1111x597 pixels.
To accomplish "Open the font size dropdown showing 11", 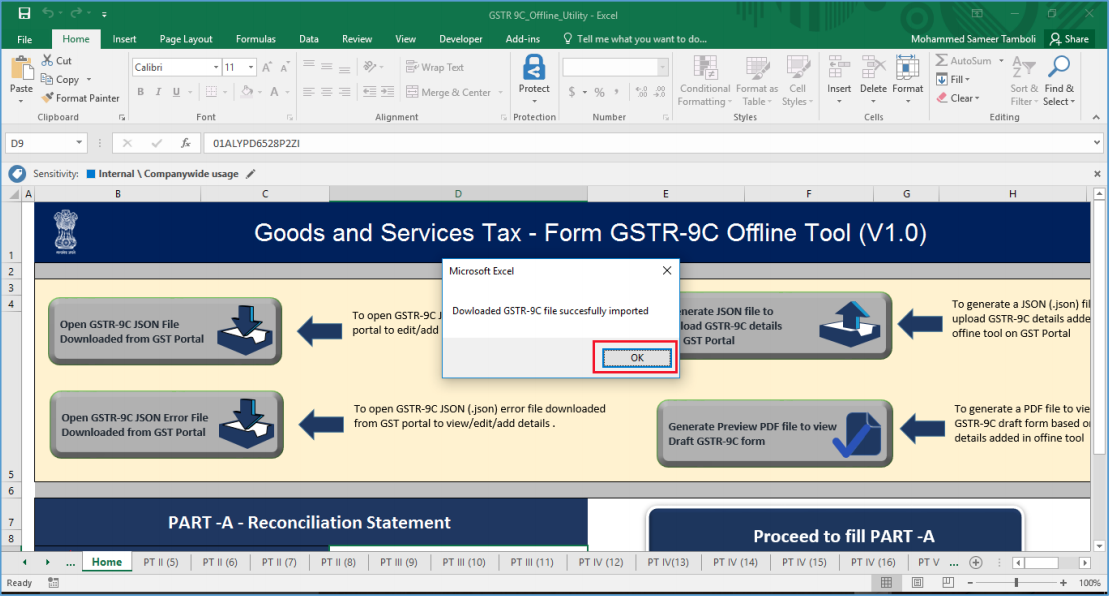I will tap(251, 67).
